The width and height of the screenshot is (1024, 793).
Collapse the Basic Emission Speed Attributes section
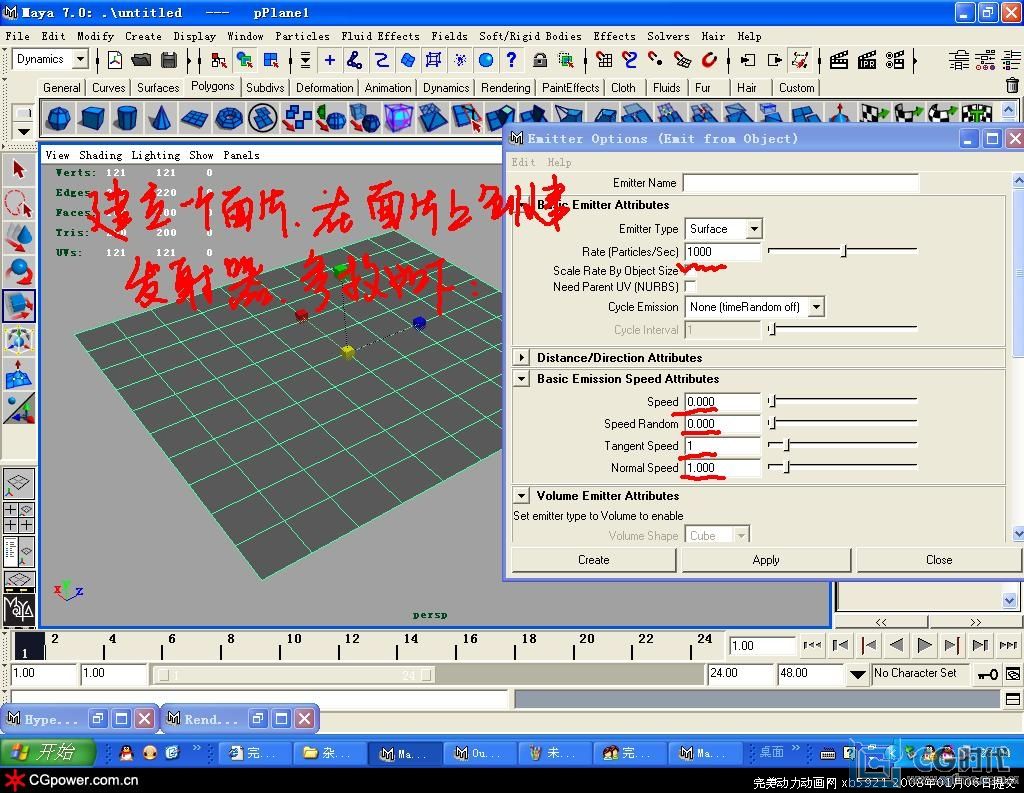coord(521,378)
